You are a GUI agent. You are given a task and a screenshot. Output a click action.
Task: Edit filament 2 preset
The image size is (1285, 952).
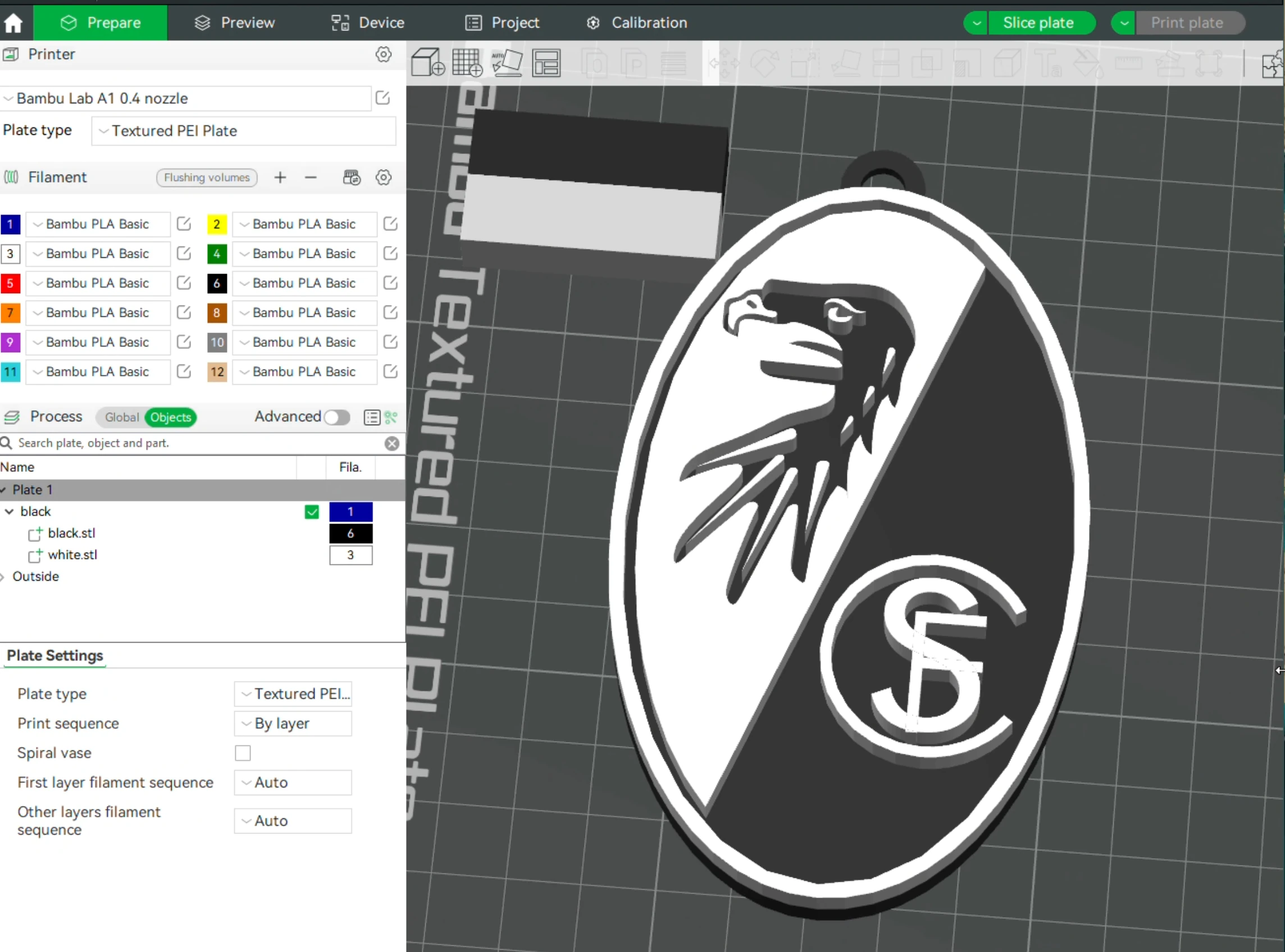point(390,224)
